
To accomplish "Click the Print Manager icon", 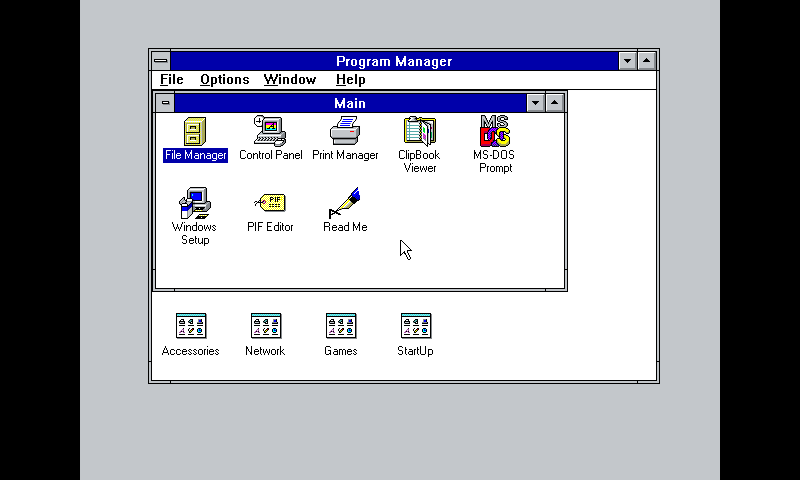I will tap(345, 132).
